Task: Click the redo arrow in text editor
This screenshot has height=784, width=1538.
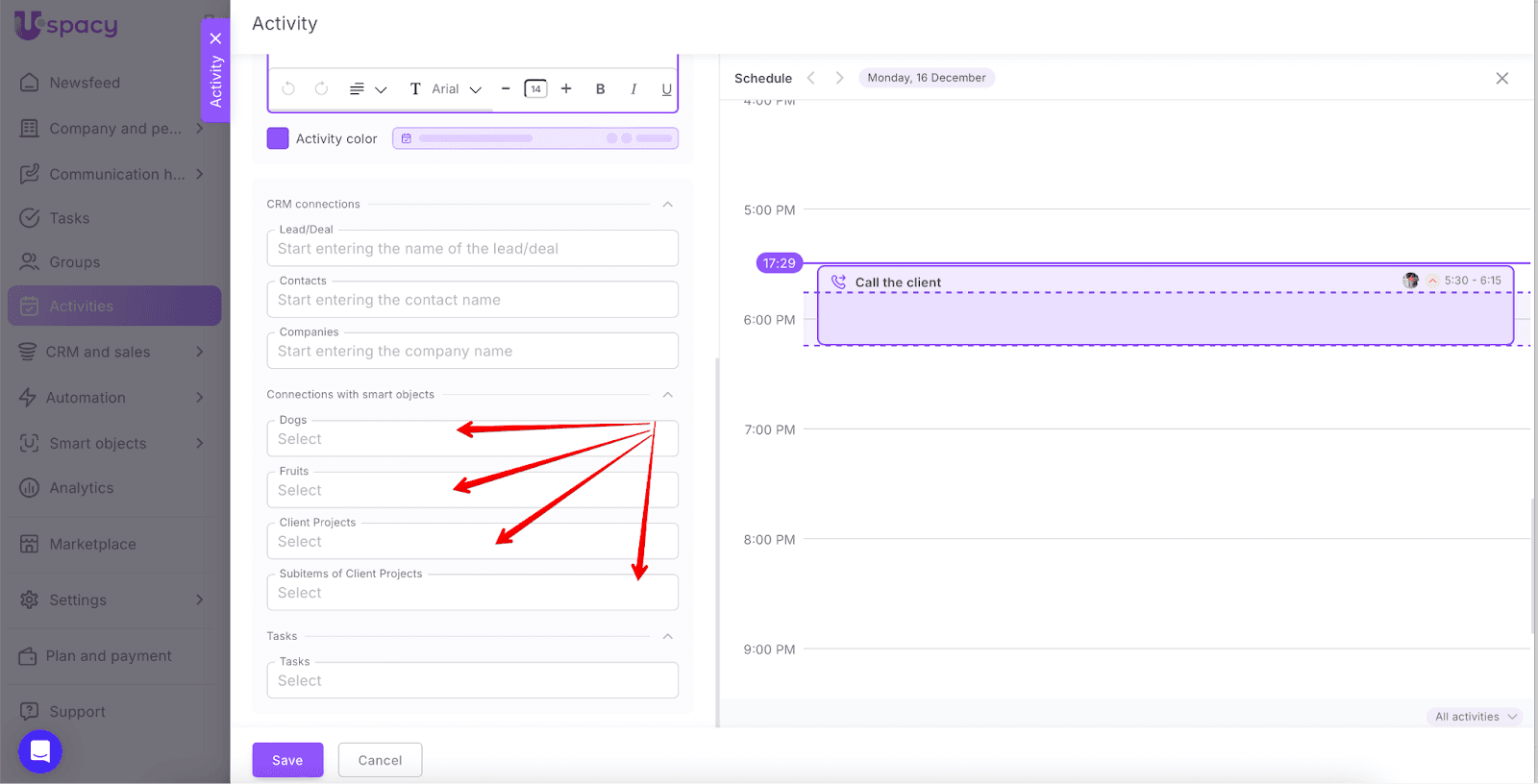Action: [321, 88]
